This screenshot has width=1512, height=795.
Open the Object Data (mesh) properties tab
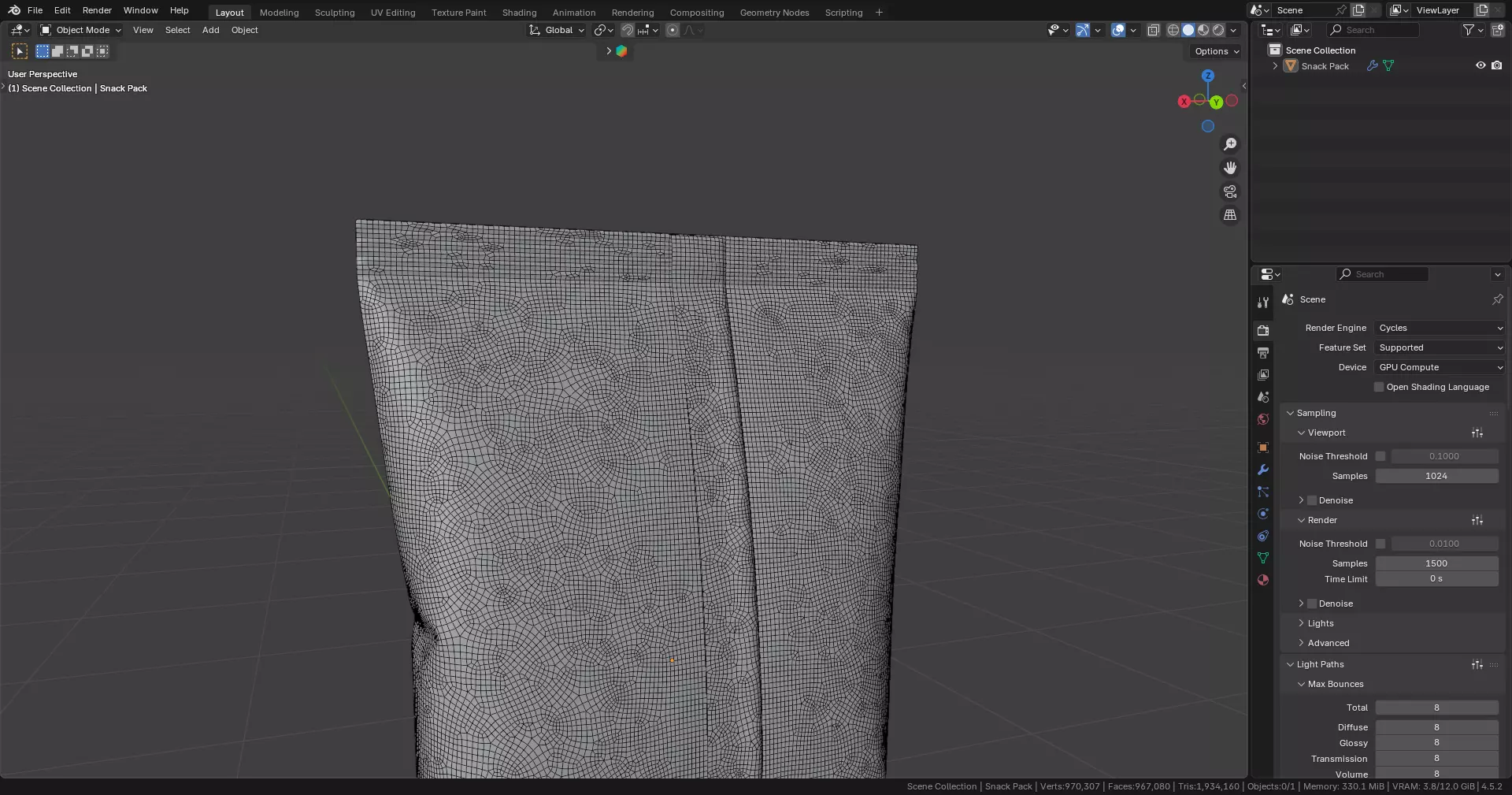(x=1263, y=558)
